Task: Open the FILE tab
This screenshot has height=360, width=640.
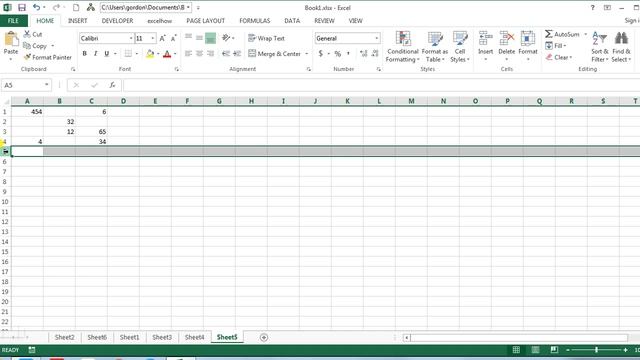Action: point(13,20)
